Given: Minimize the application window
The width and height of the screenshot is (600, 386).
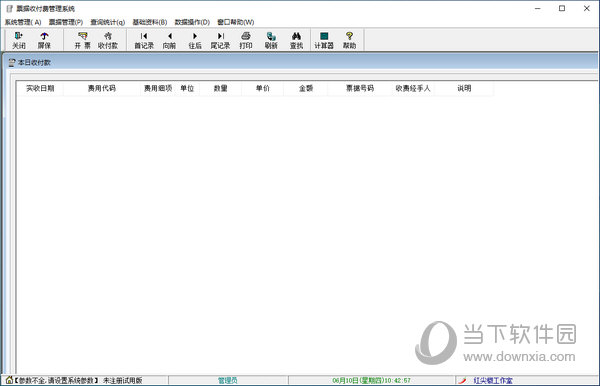Looking at the screenshot, I should point(538,8).
